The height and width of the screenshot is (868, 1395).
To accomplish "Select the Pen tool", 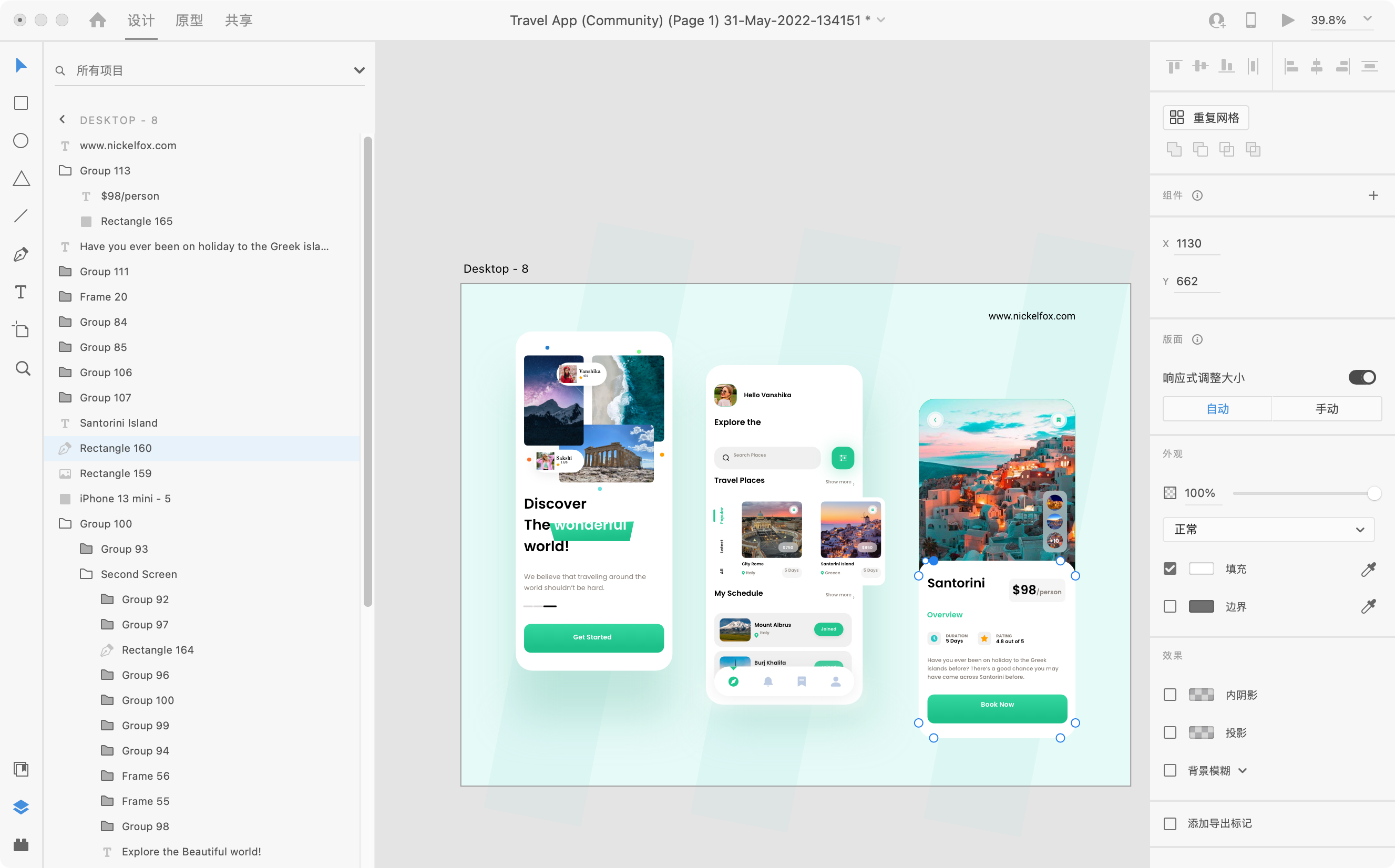I will click(x=20, y=254).
